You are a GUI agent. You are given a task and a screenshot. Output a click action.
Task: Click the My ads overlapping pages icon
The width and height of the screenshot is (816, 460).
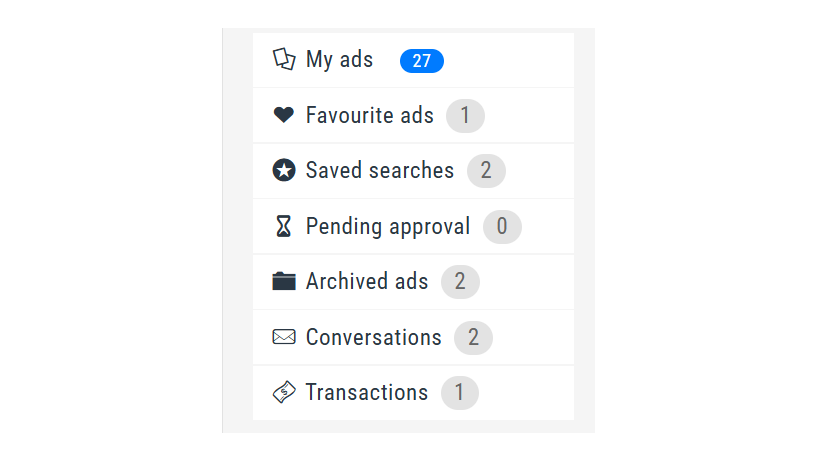284,59
